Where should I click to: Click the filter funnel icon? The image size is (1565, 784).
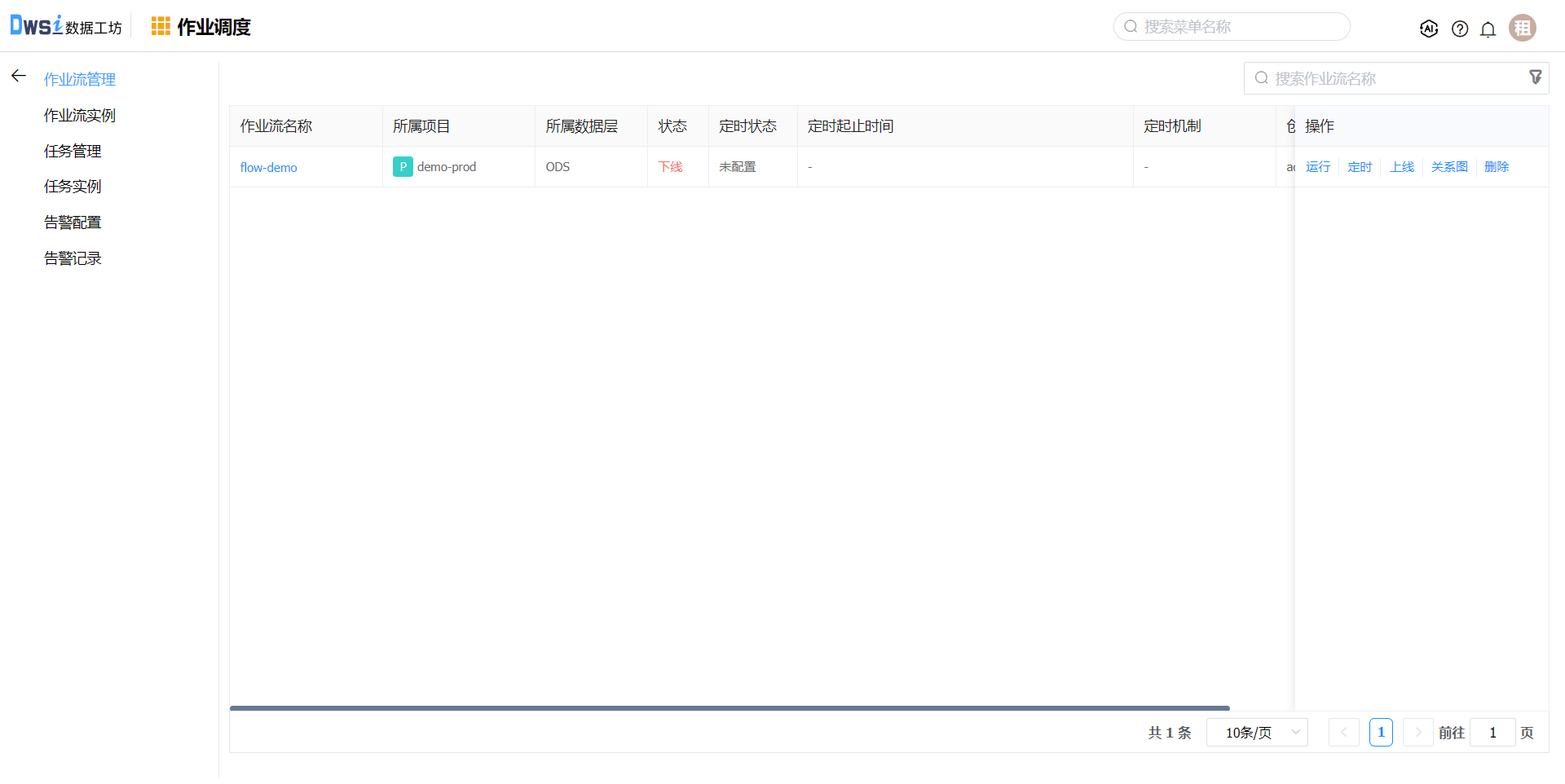1535,77
